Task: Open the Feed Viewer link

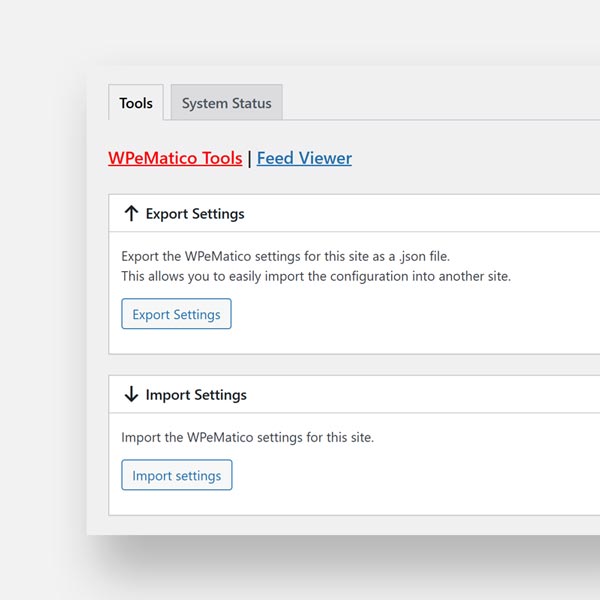Action: click(x=304, y=158)
